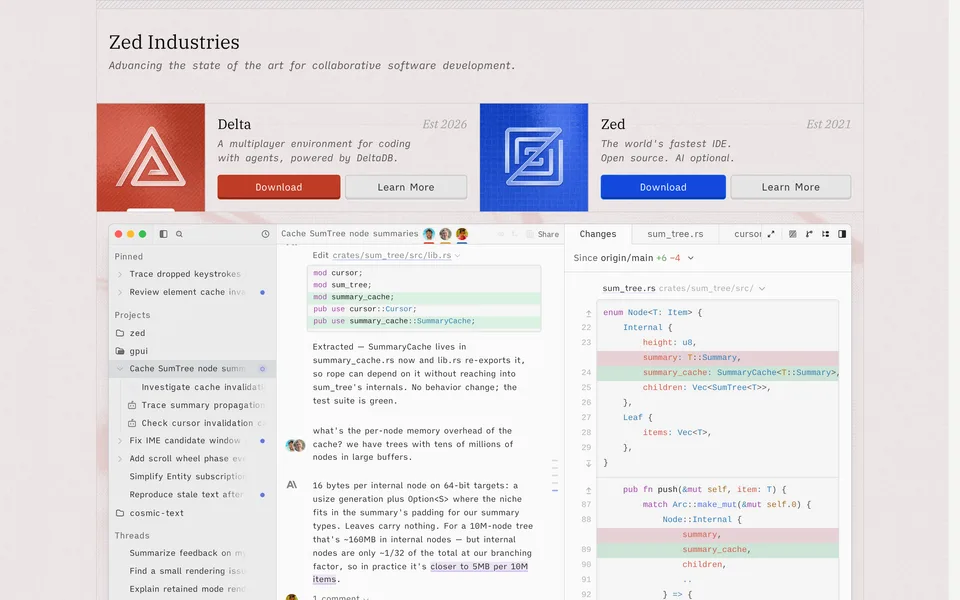Click the Projects section header
Screen dimensions: 960x600
(x=132, y=315)
